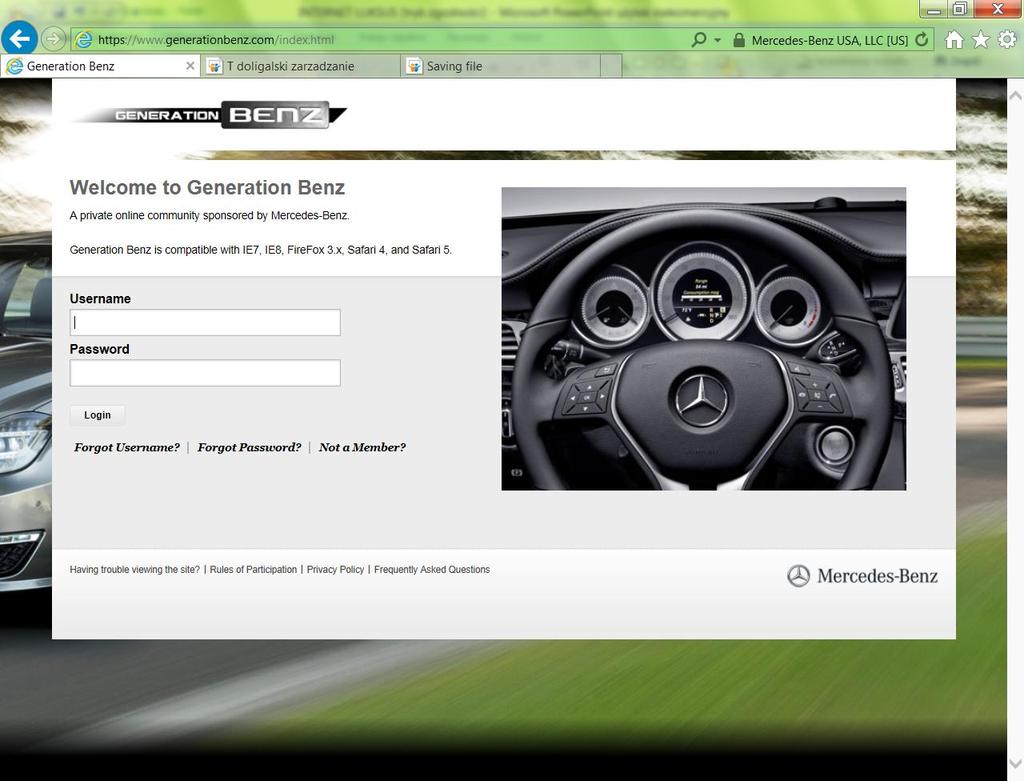The height and width of the screenshot is (781, 1024).
Task: Switch to the Saving file tab
Action: click(500, 66)
